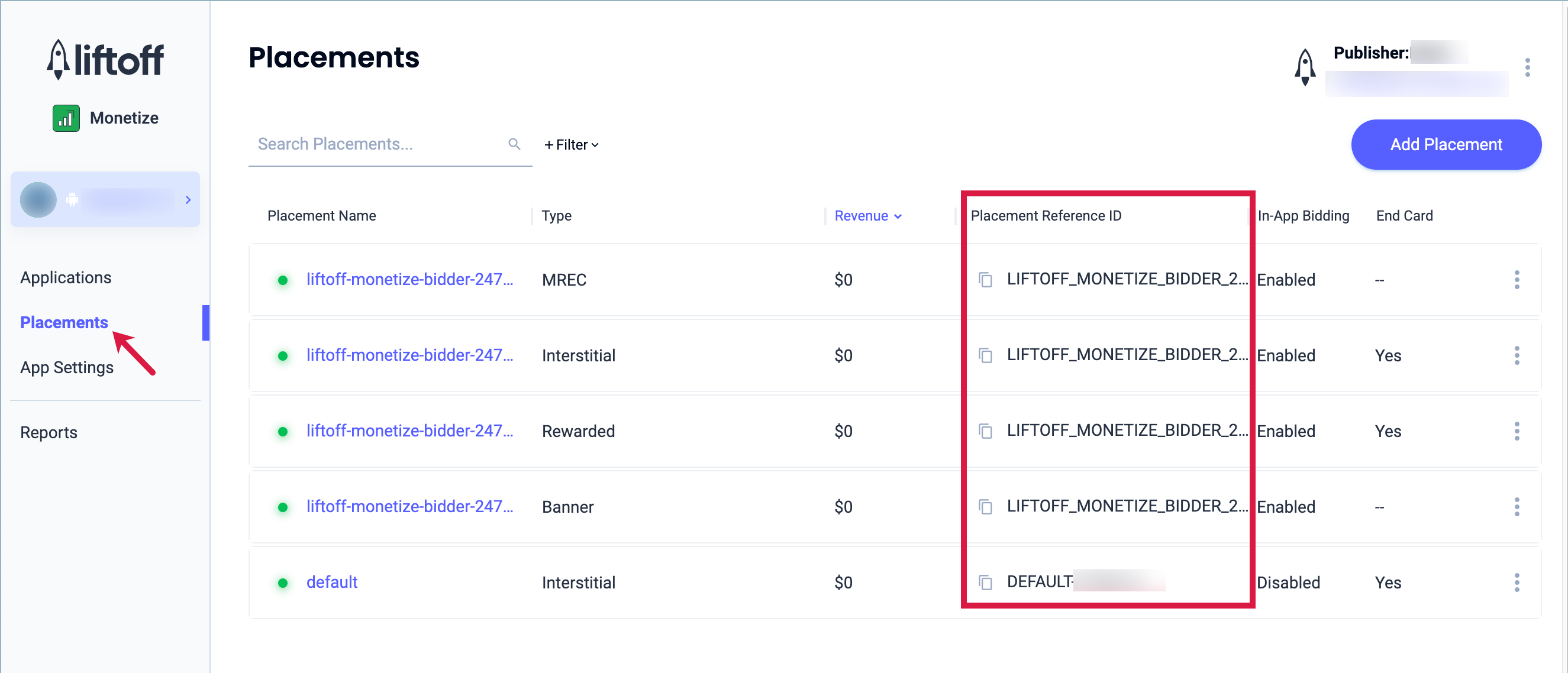Select Placements in sidebar

pyautogui.click(x=64, y=322)
